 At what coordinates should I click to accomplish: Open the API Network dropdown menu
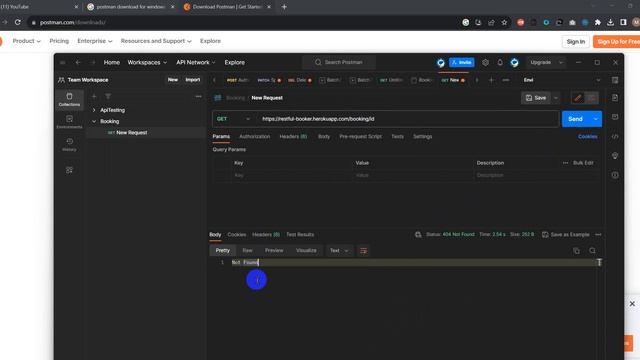[196, 62]
